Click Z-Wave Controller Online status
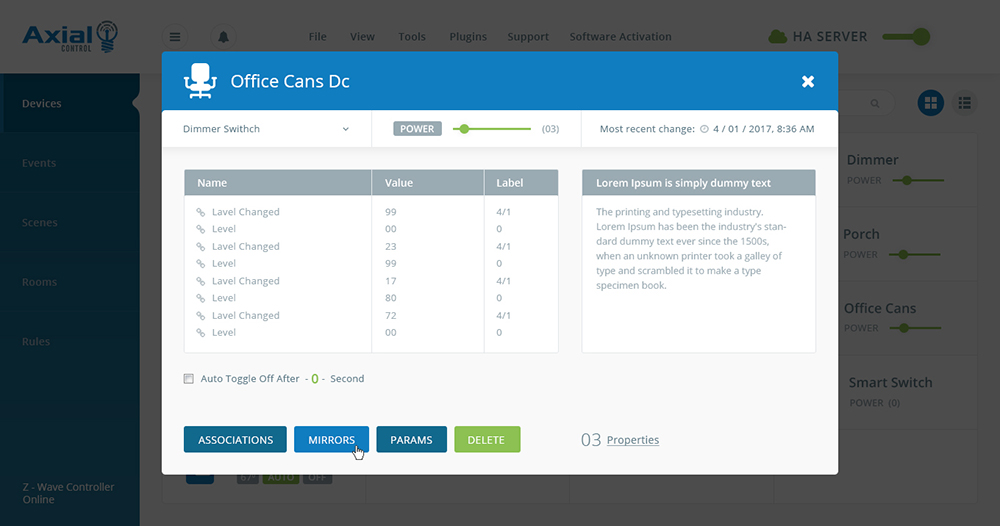Screen dimensions: 1000x526 pos(68,493)
